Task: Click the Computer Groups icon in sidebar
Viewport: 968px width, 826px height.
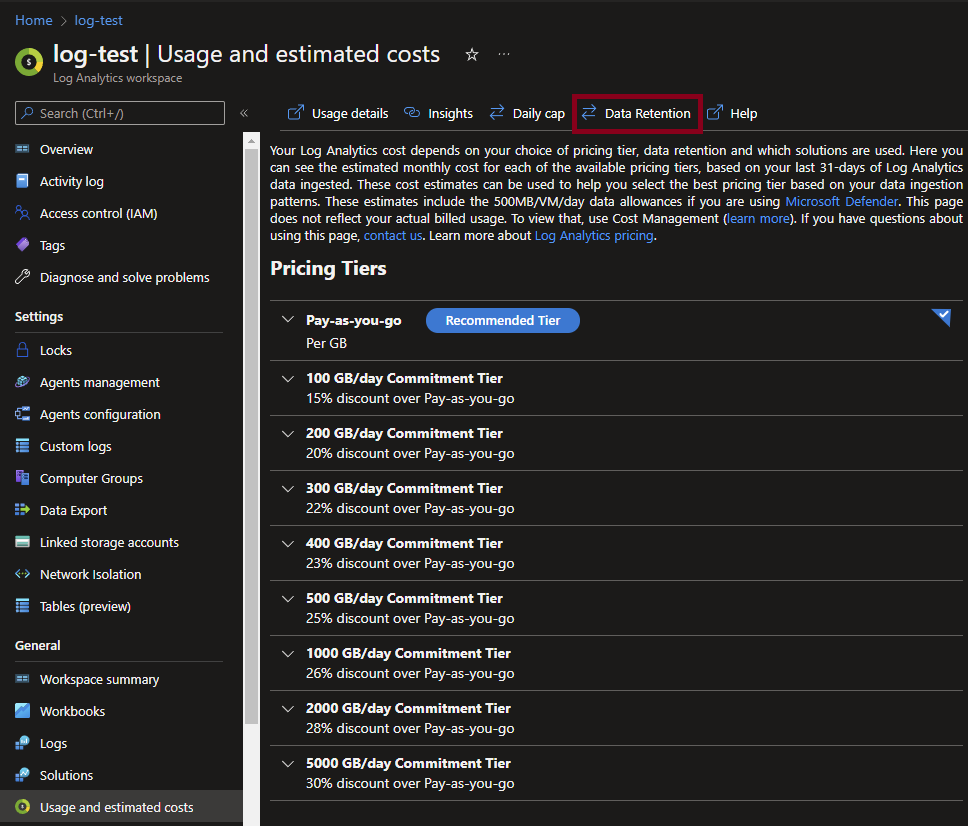Action: (22, 478)
